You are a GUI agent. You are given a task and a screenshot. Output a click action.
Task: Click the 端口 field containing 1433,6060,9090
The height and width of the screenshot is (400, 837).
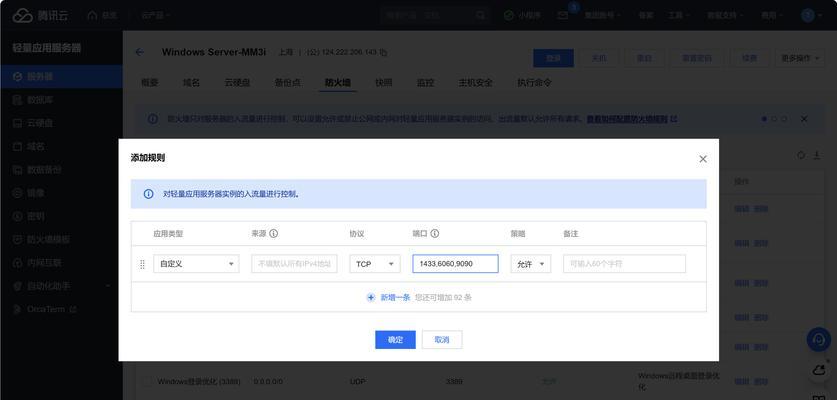click(x=455, y=264)
